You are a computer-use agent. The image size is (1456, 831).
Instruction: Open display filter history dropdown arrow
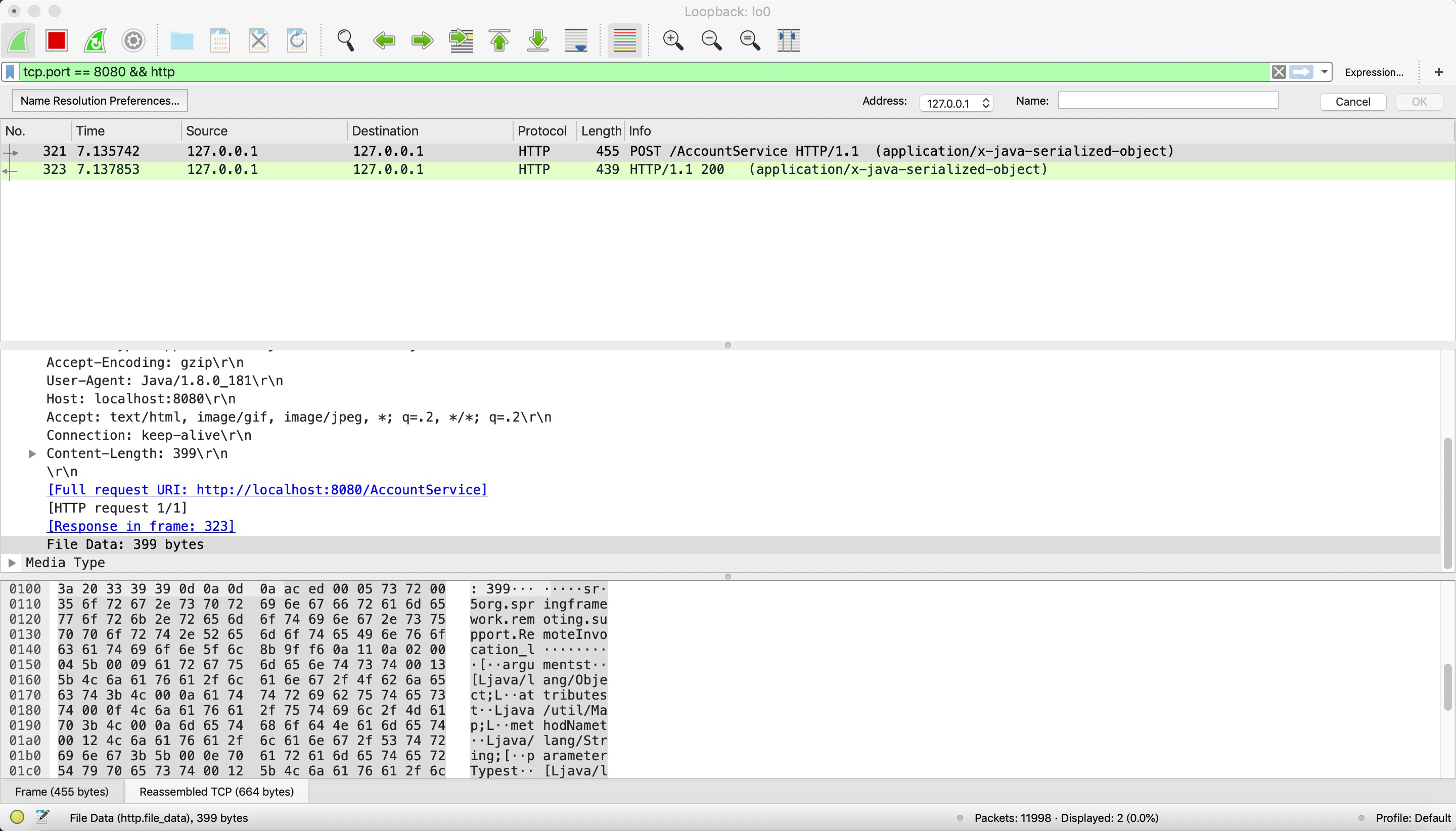click(1324, 72)
